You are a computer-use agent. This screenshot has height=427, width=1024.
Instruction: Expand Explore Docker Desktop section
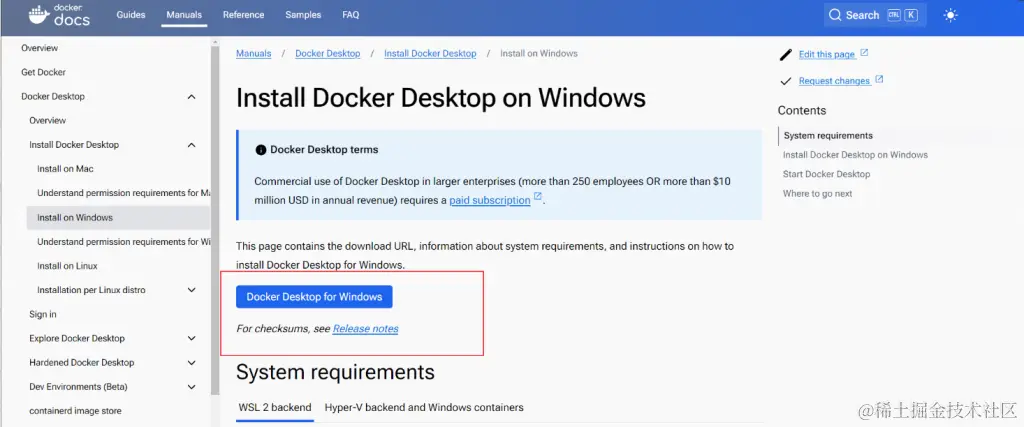[x=191, y=338]
